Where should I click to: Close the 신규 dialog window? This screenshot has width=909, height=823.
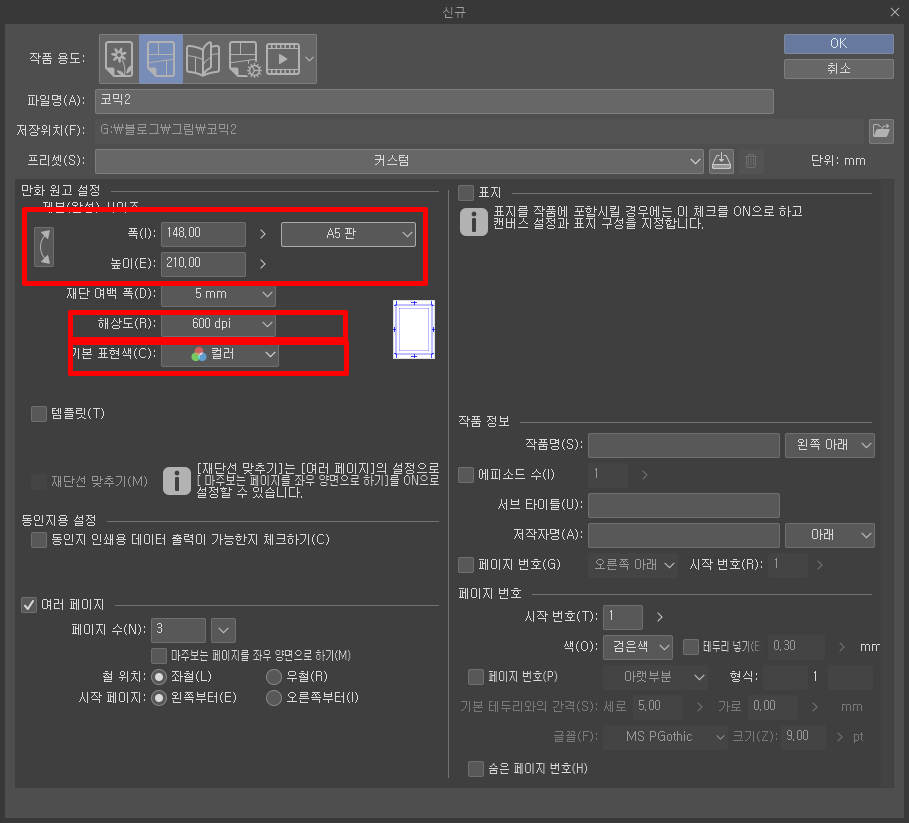(895, 12)
